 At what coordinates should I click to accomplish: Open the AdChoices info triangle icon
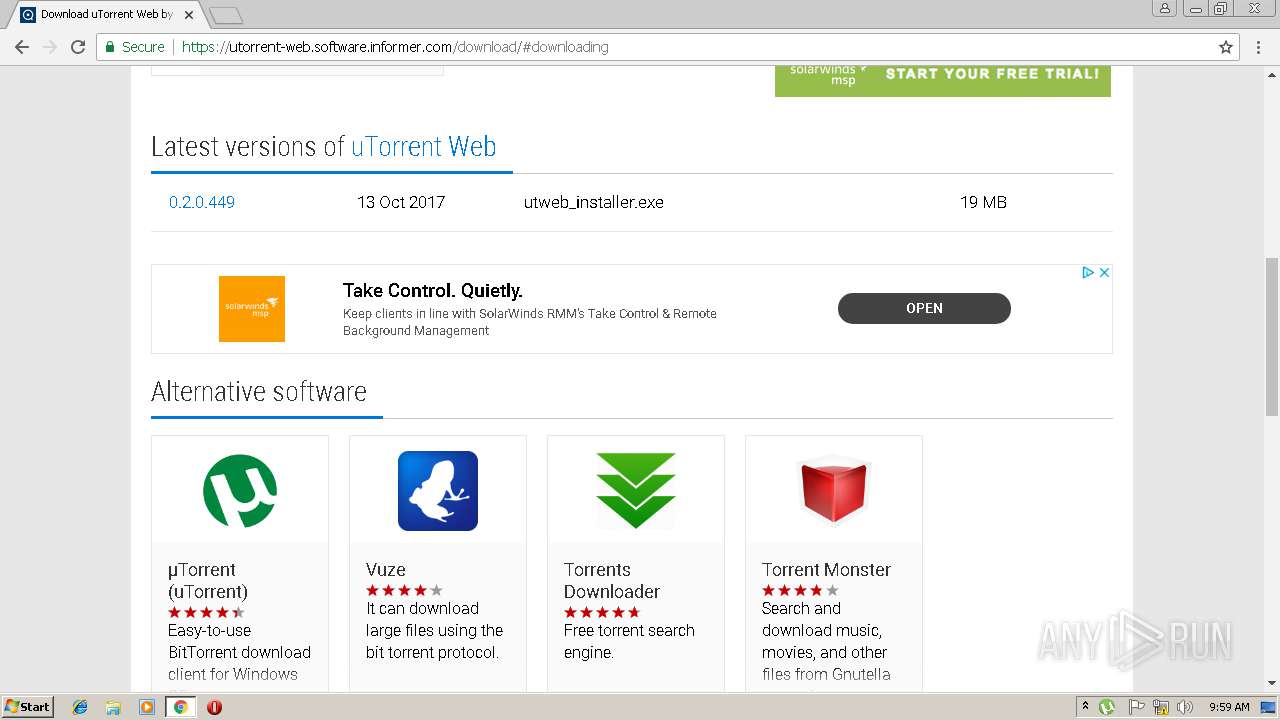pyautogui.click(x=1088, y=272)
